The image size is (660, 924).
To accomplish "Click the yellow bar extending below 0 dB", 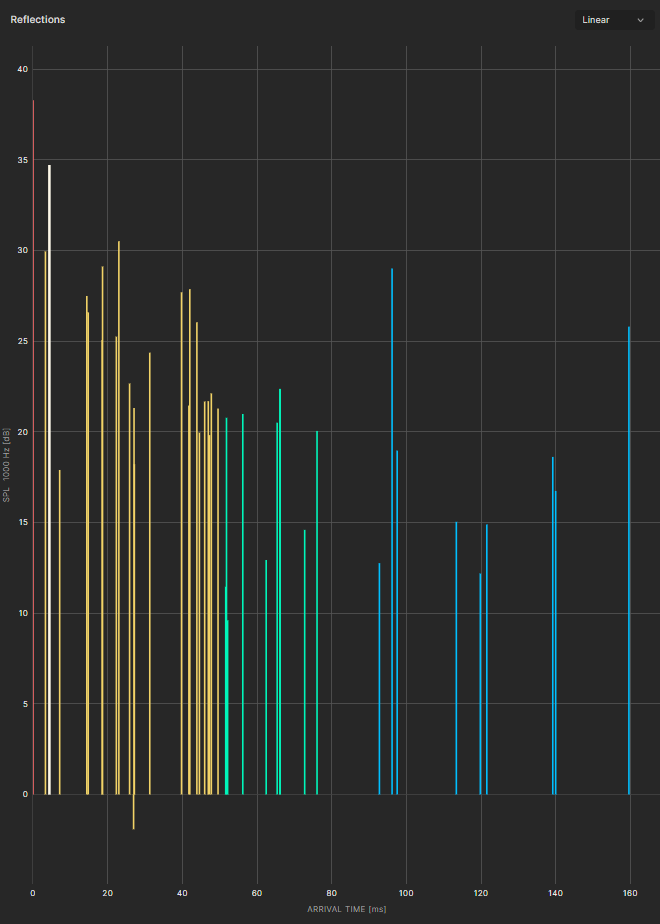I will 133,815.
